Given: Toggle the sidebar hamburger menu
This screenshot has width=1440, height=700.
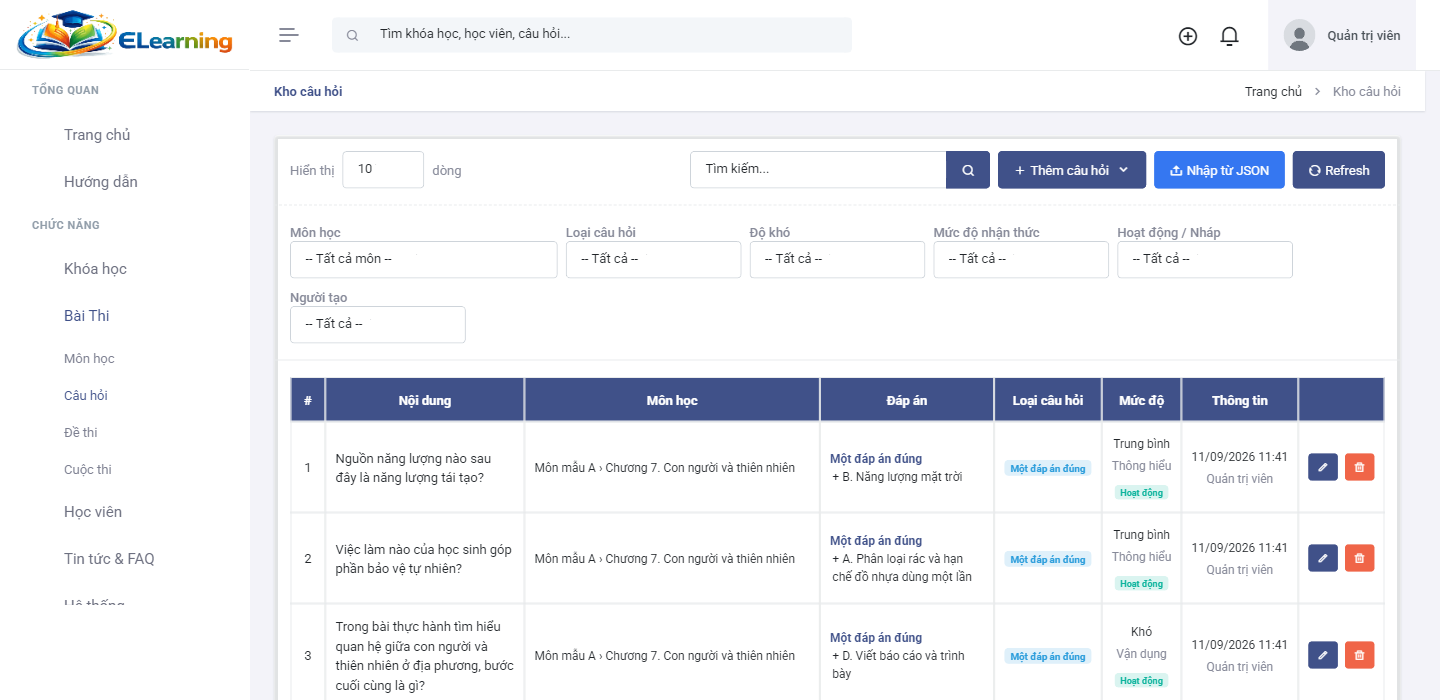Looking at the screenshot, I should click(x=289, y=35).
